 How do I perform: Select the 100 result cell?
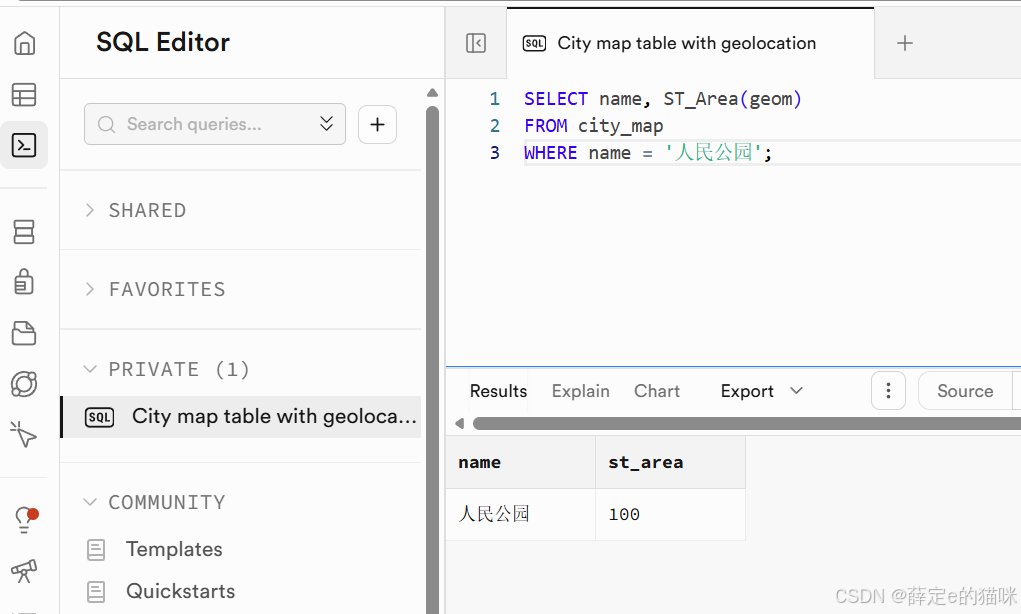coord(670,514)
